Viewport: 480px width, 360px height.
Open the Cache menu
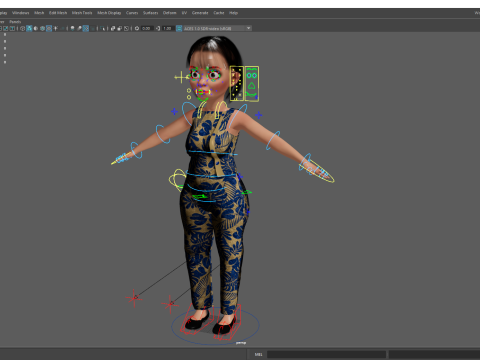point(219,13)
